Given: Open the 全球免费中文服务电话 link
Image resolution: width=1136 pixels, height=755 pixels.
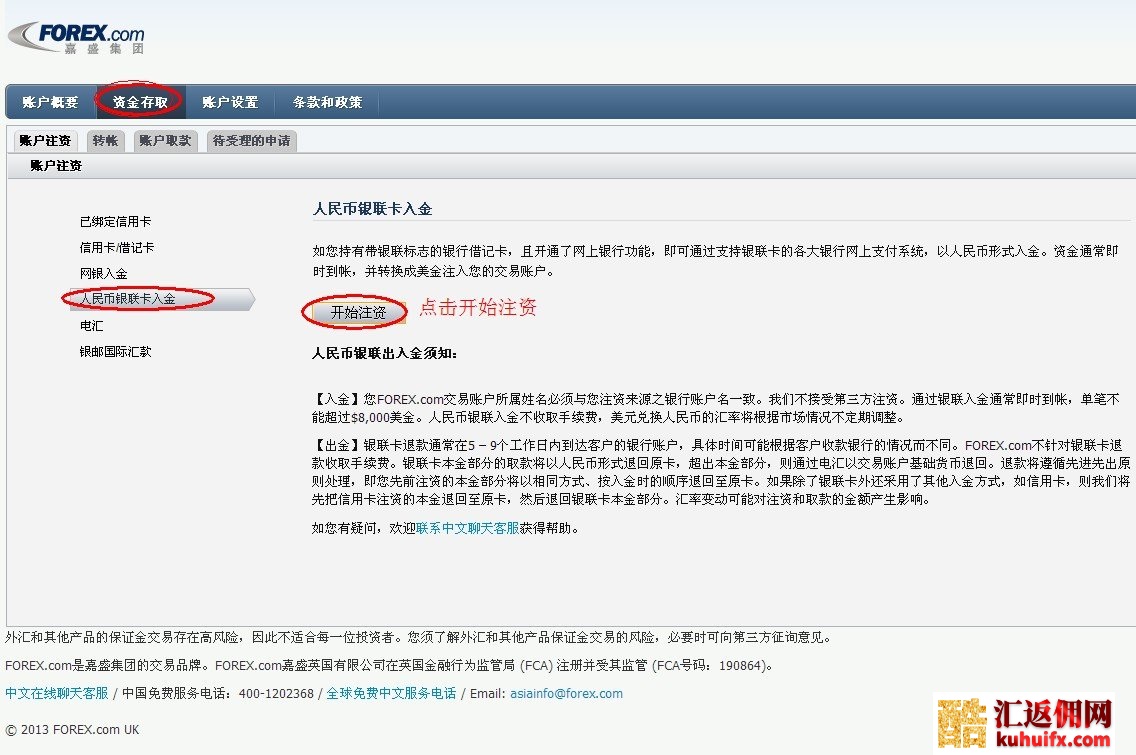Looking at the screenshot, I should point(391,693).
